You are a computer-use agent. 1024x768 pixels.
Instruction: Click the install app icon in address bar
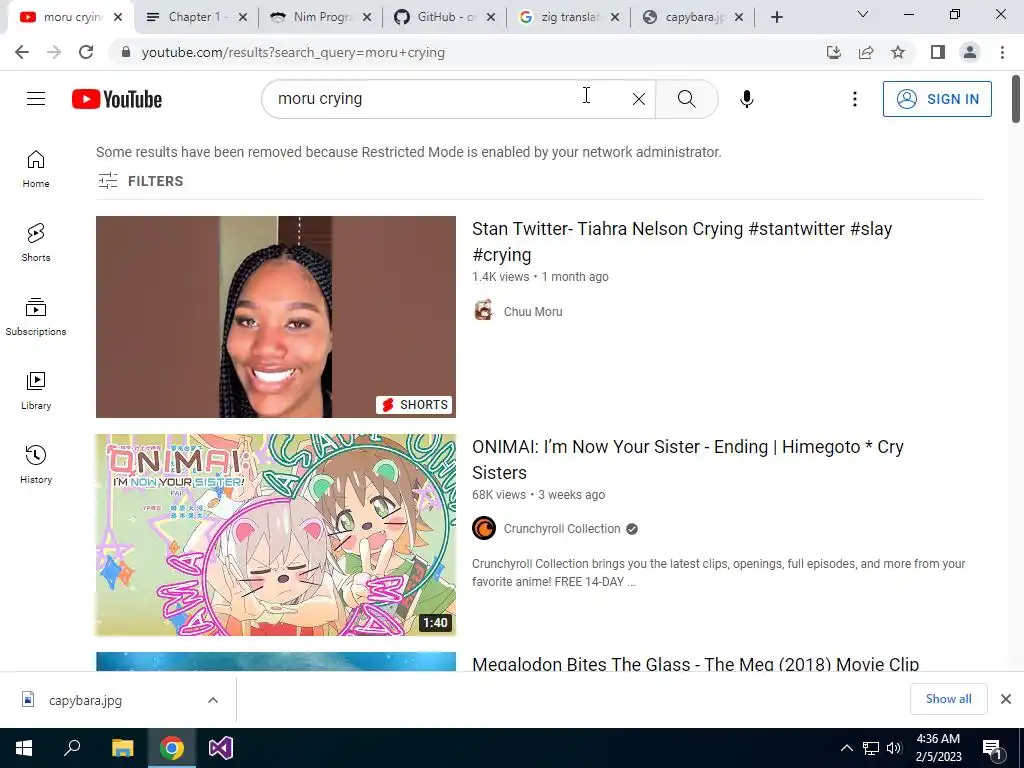(x=834, y=52)
